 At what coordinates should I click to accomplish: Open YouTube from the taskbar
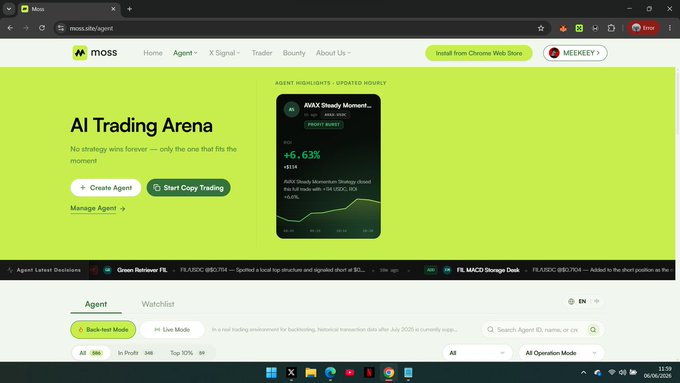point(350,373)
